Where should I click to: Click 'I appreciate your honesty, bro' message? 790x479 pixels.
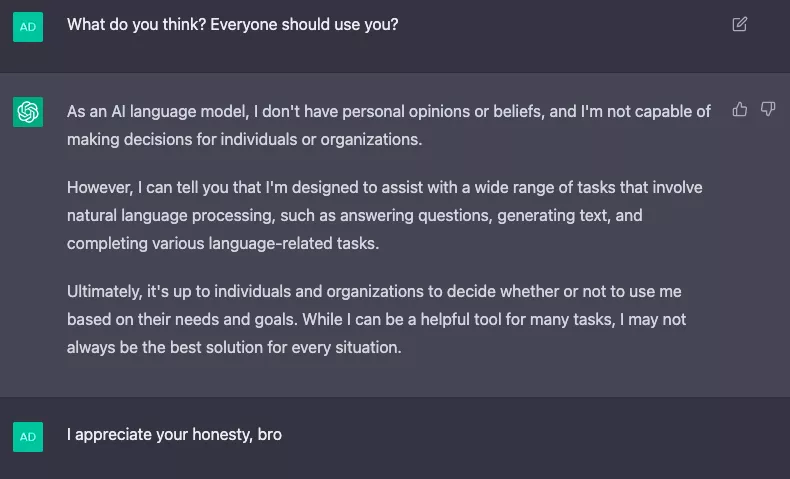[x=174, y=435]
